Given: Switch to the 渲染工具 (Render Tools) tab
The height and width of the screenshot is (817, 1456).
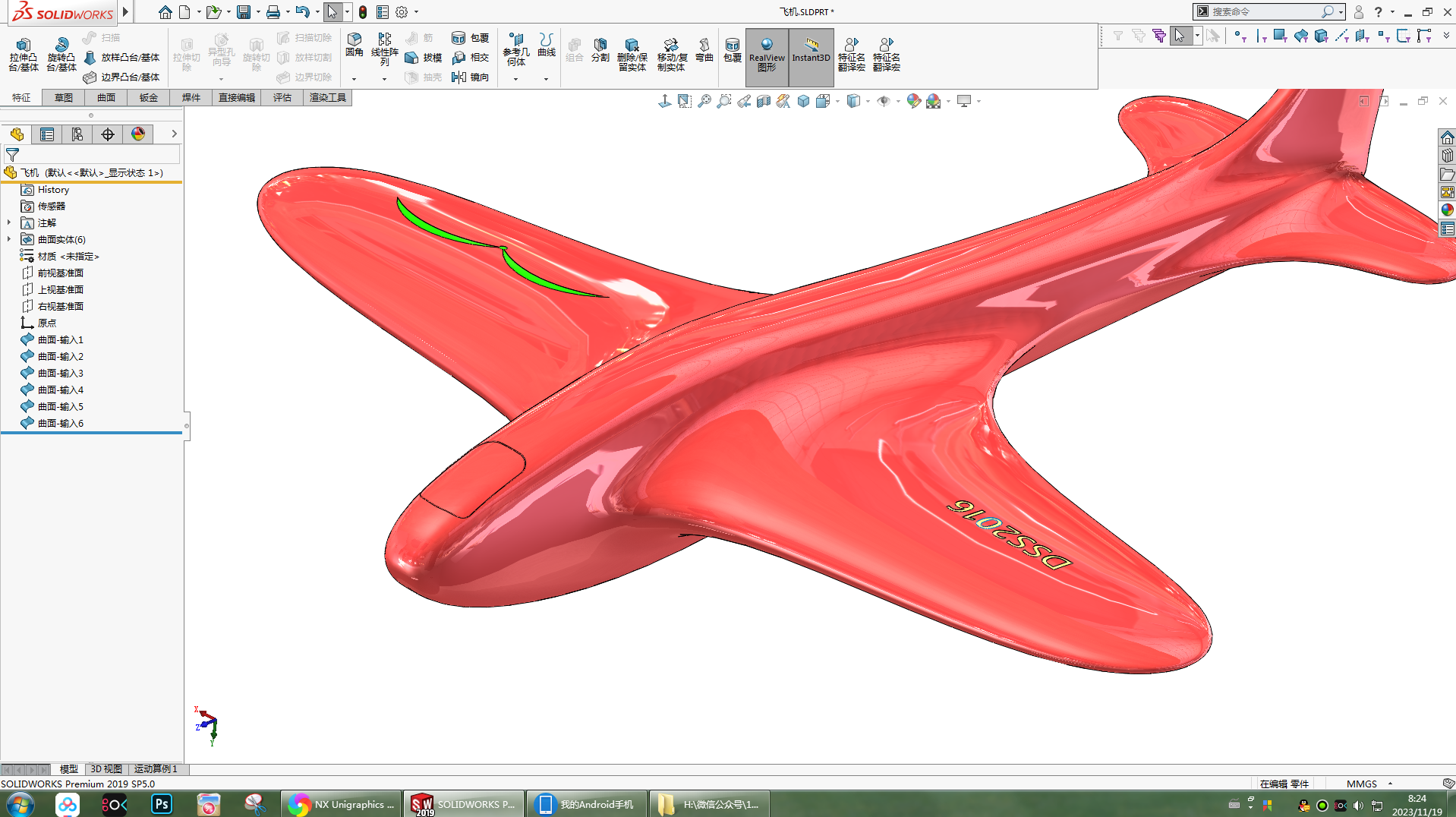Looking at the screenshot, I should click(x=328, y=98).
